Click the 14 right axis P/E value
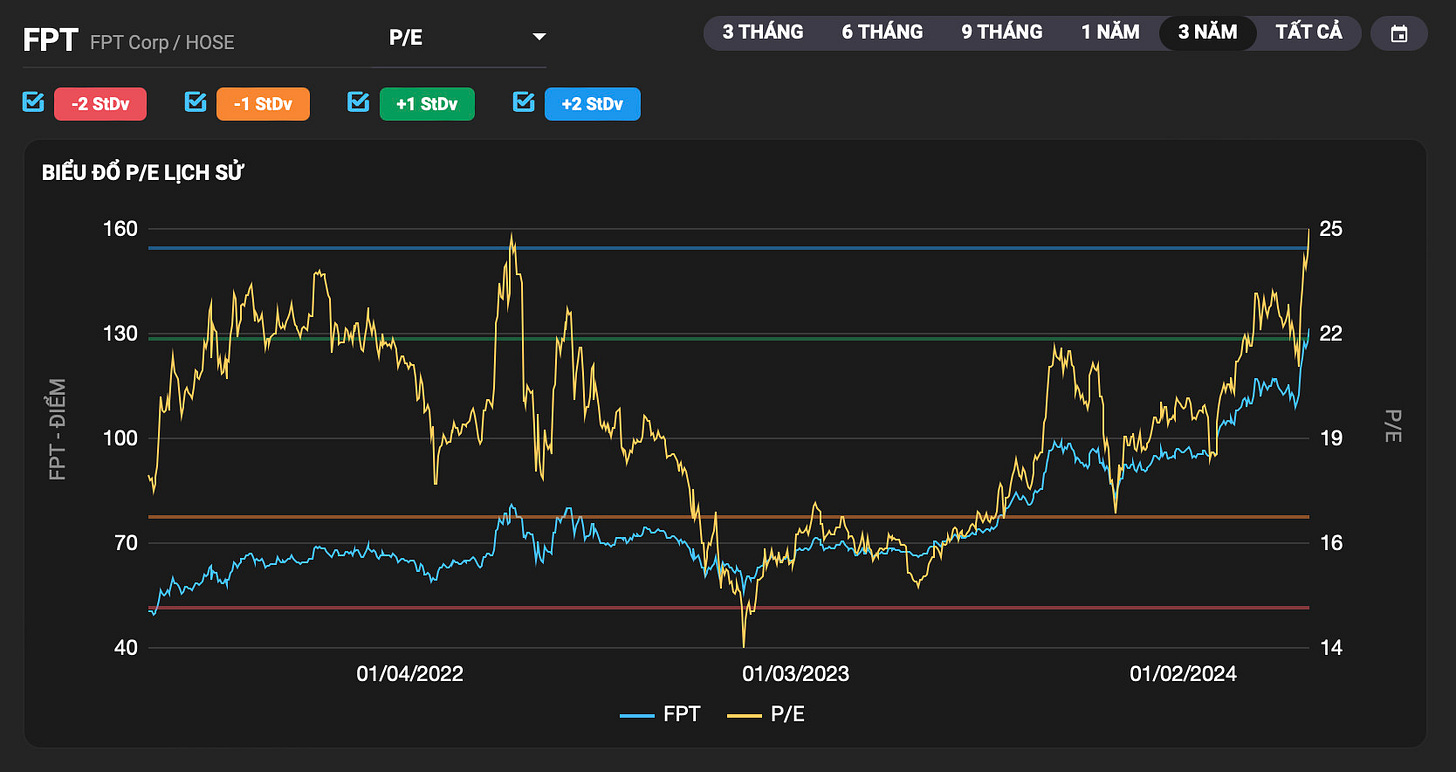The height and width of the screenshot is (772, 1456). [1331, 648]
